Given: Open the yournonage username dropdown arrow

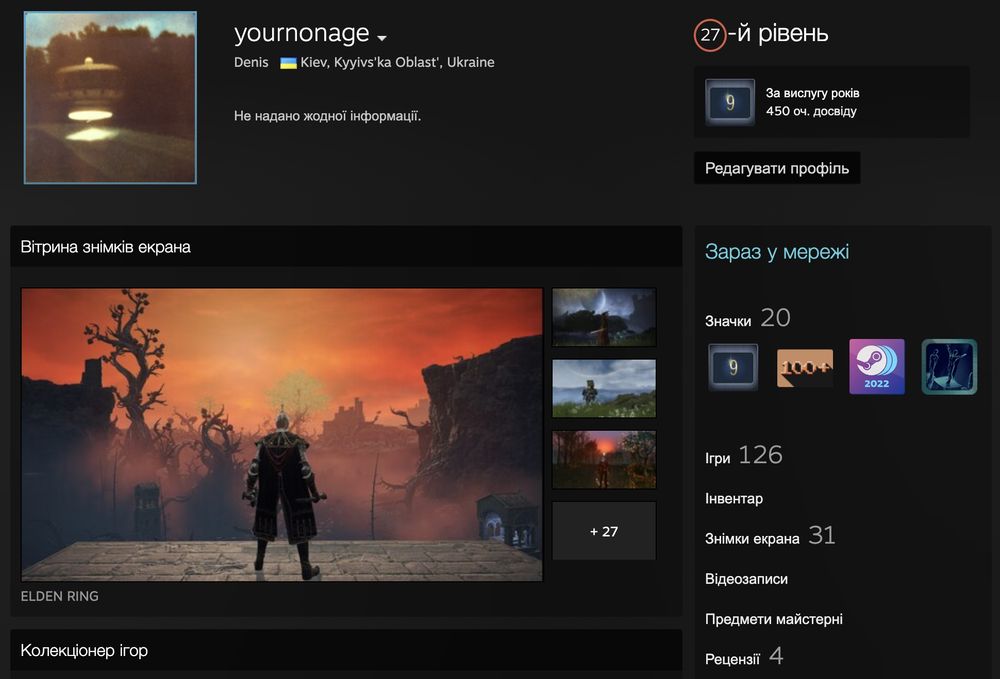Looking at the screenshot, I should [x=381, y=38].
